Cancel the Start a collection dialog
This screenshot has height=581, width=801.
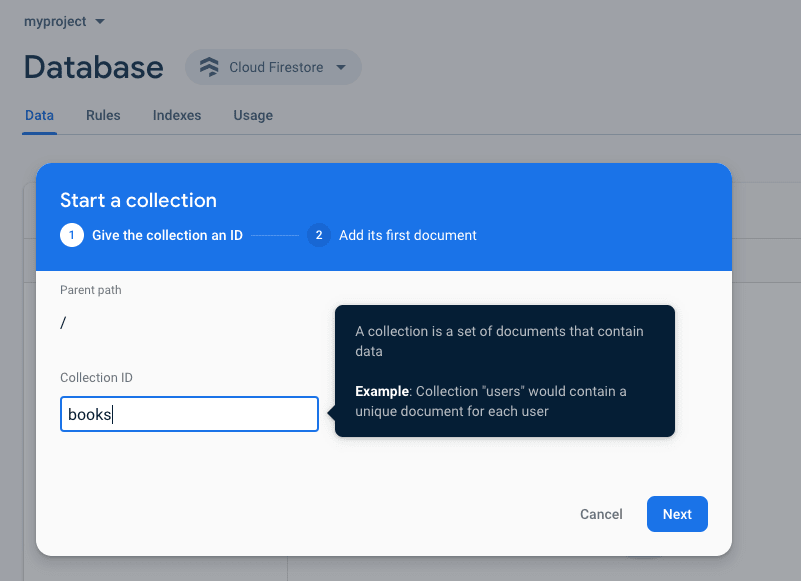pyautogui.click(x=601, y=514)
